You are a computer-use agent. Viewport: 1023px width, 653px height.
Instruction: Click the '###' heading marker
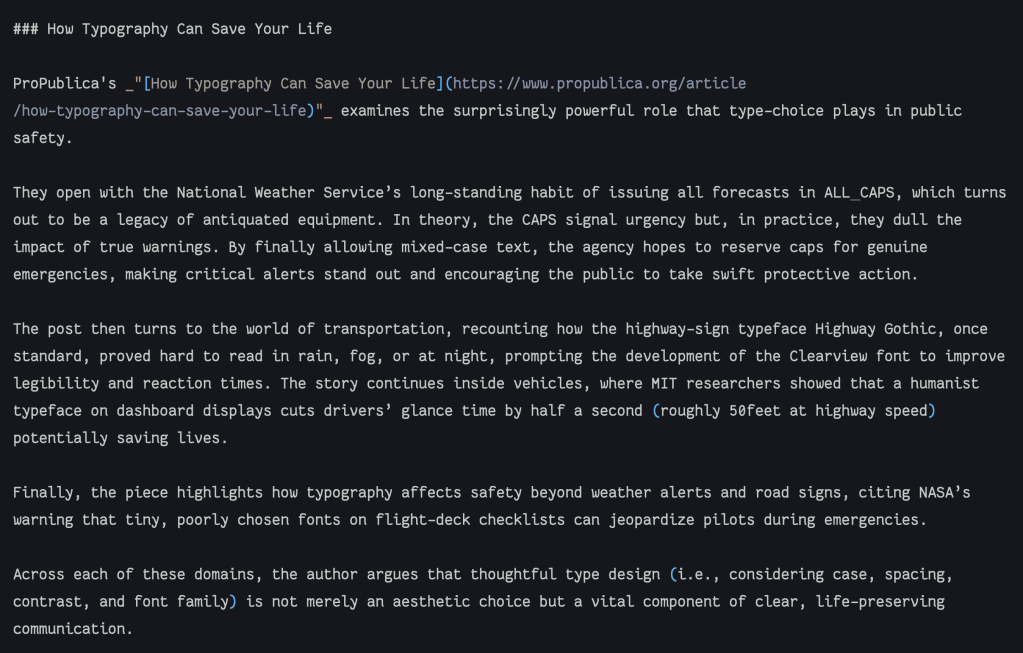[25, 29]
